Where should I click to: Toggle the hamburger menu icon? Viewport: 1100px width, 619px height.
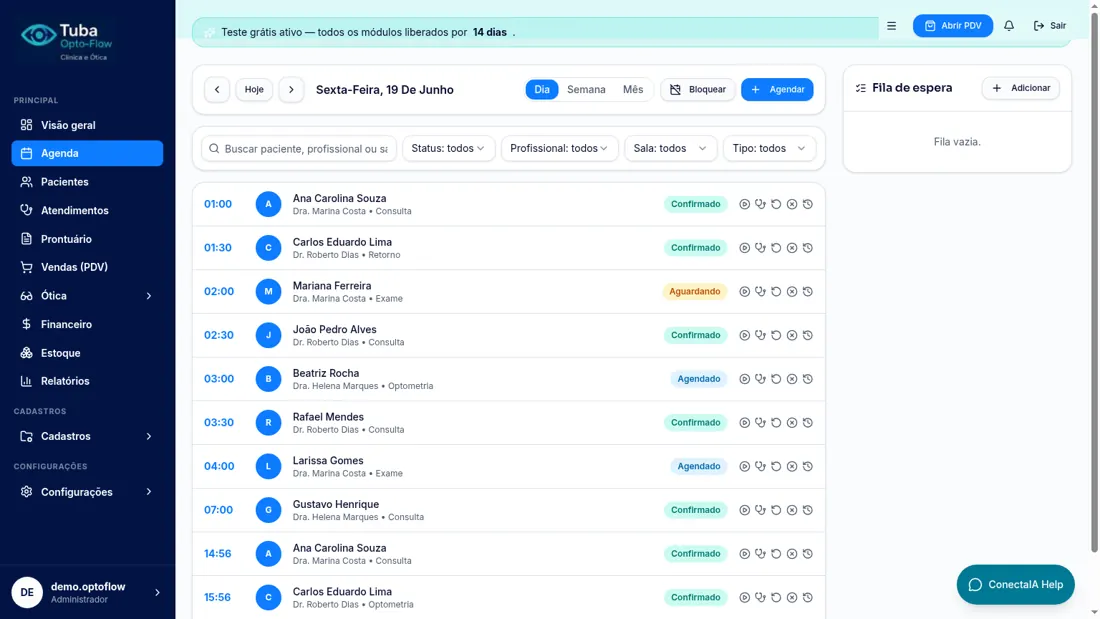pos(892,26)
